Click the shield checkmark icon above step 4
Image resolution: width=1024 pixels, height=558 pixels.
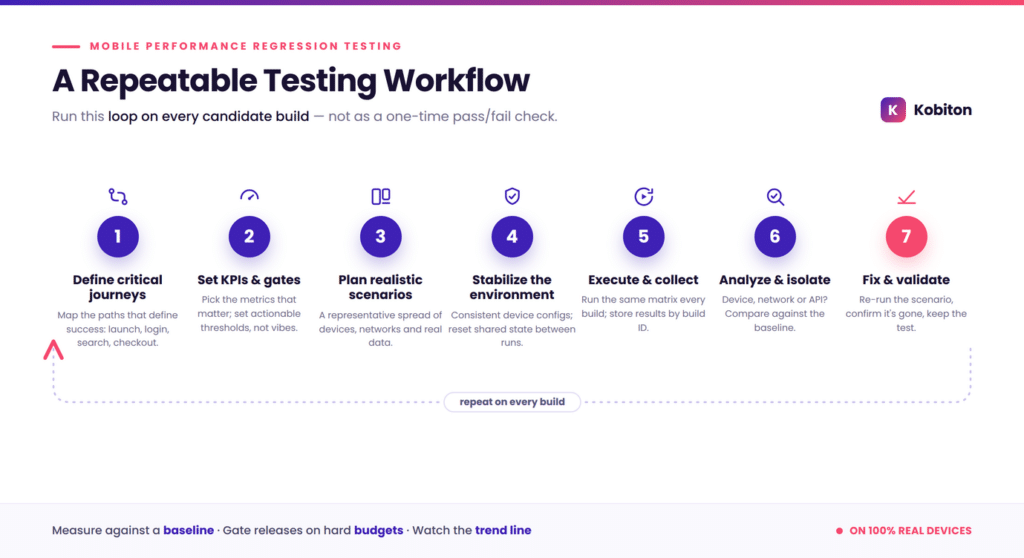(x=512, y=196)
